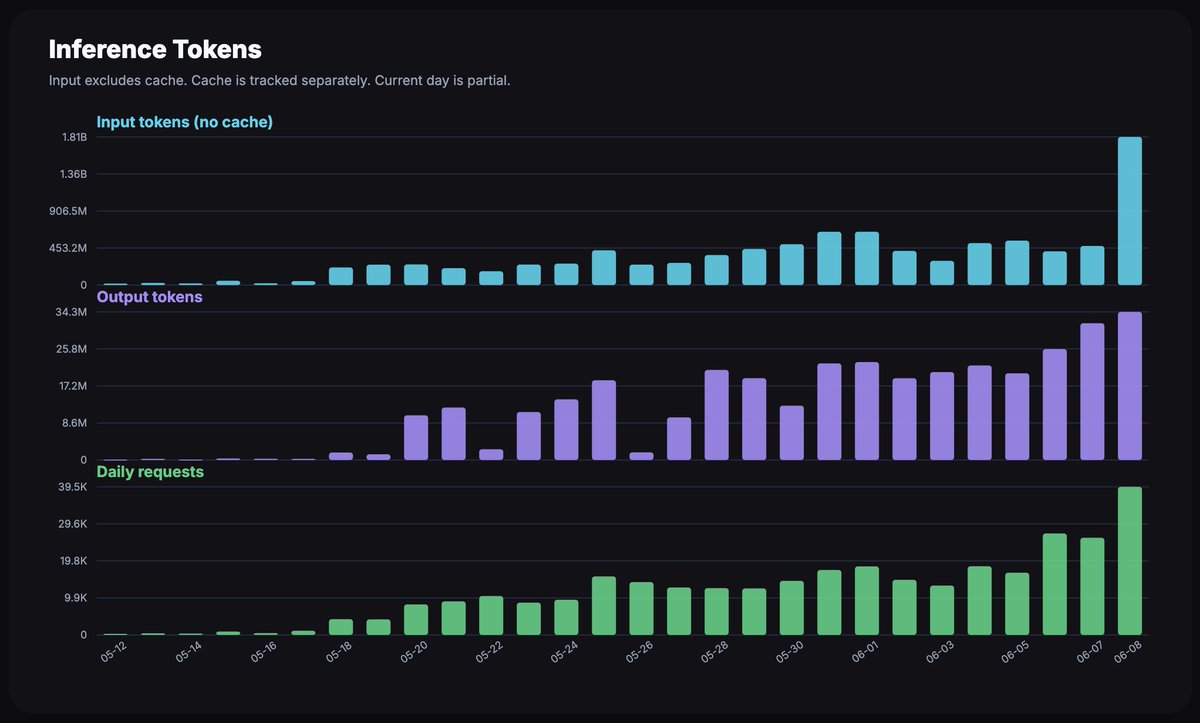Click the 05-30 date label
Viewport: 1200px width, 723px height.
point(789,653)
